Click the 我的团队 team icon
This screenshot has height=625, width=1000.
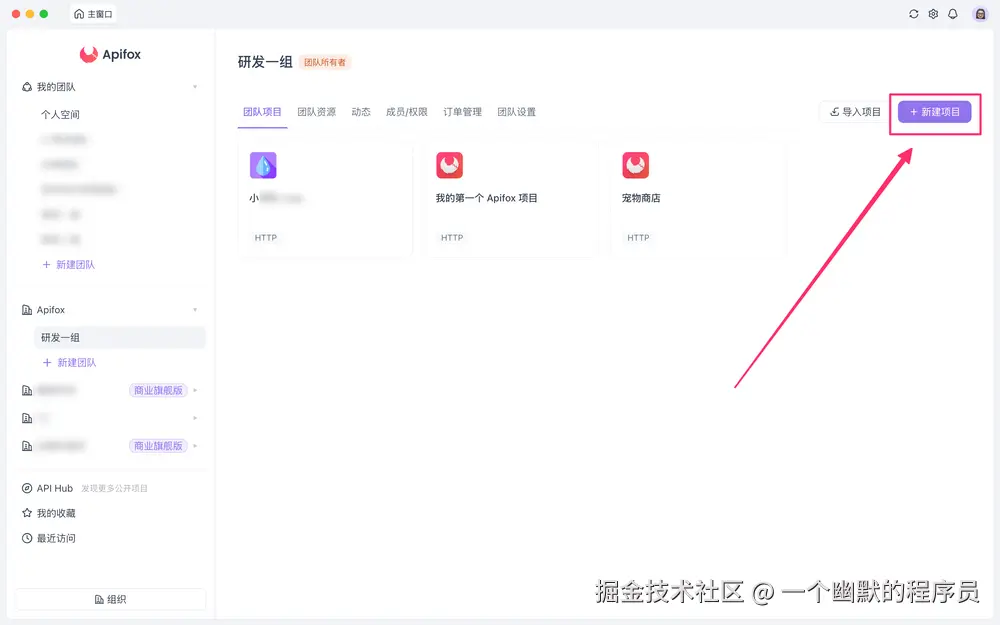(x=27, y=87)
